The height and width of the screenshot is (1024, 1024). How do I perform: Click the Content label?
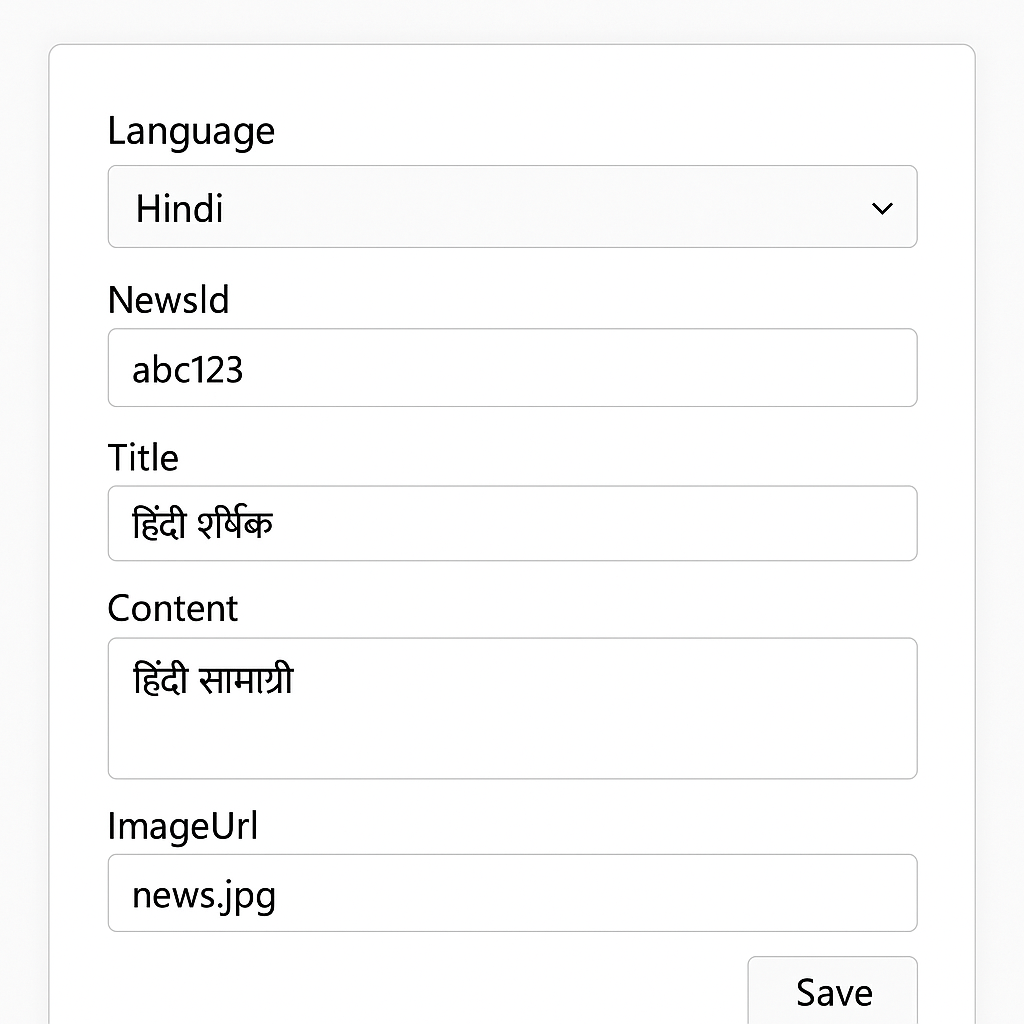(x=173, y=608)
